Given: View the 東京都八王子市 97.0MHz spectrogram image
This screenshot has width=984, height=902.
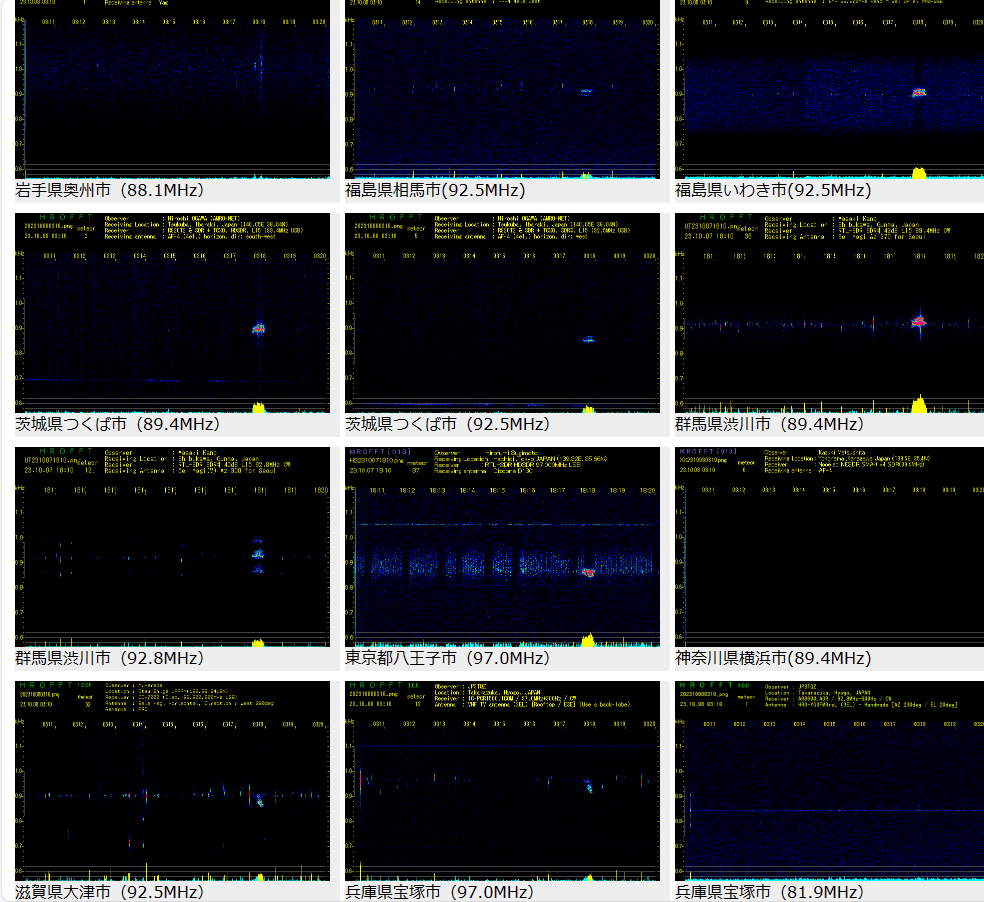Looking at the screenshot, I should tap(502, 547).
